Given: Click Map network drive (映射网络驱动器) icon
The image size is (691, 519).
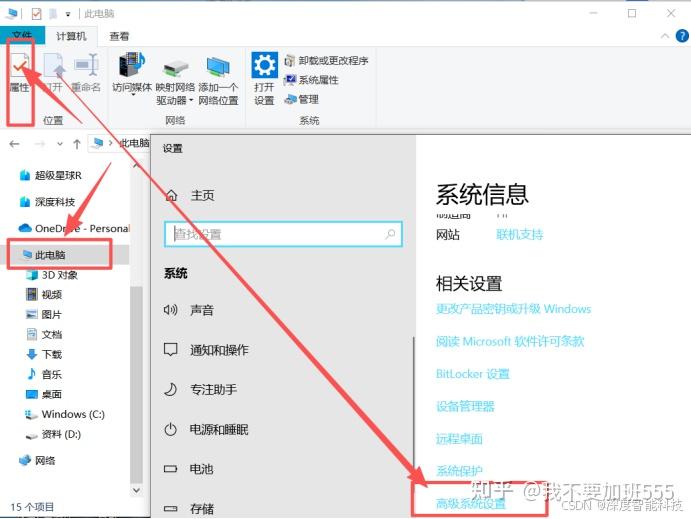Looking at the screenshot, I should click(175, 82).
